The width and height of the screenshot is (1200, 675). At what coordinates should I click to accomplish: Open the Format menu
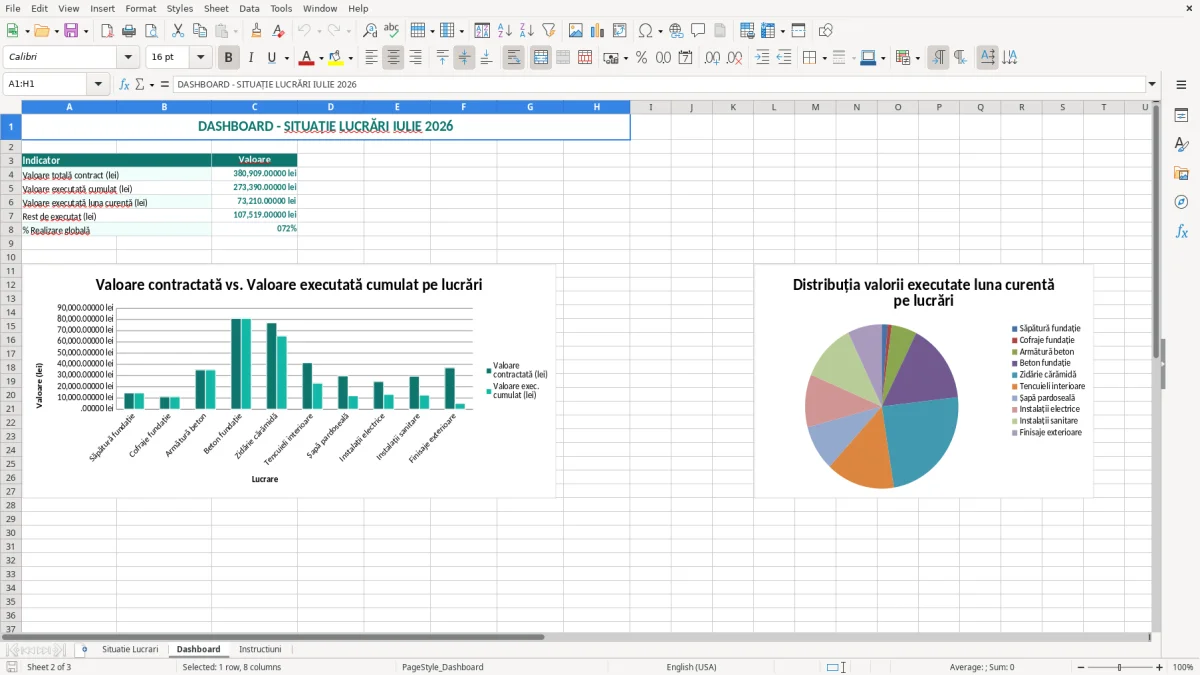pyautogui.click(x=140, y=8)
